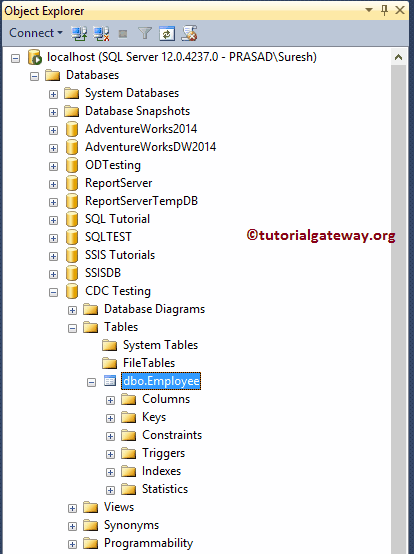Expand the System Databases folder

53,94
